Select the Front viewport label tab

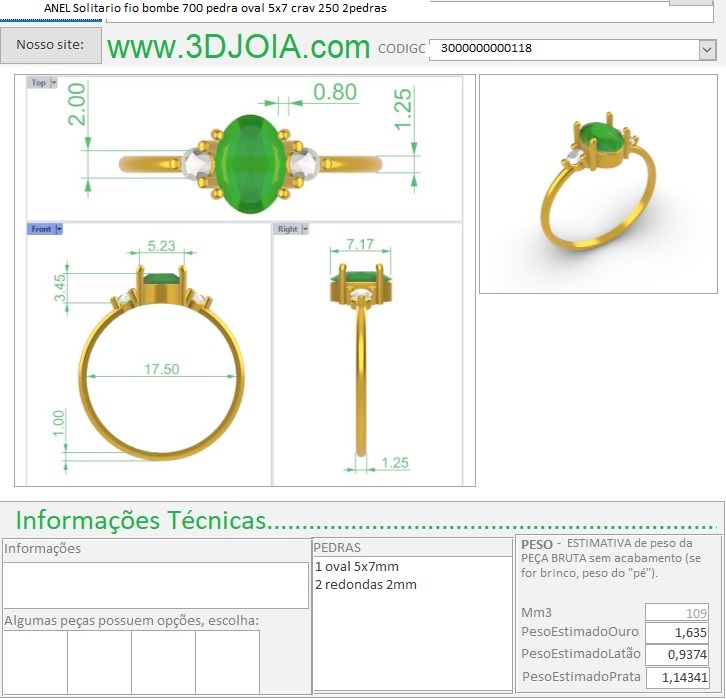pyautogui.click(x=41, y=229)
